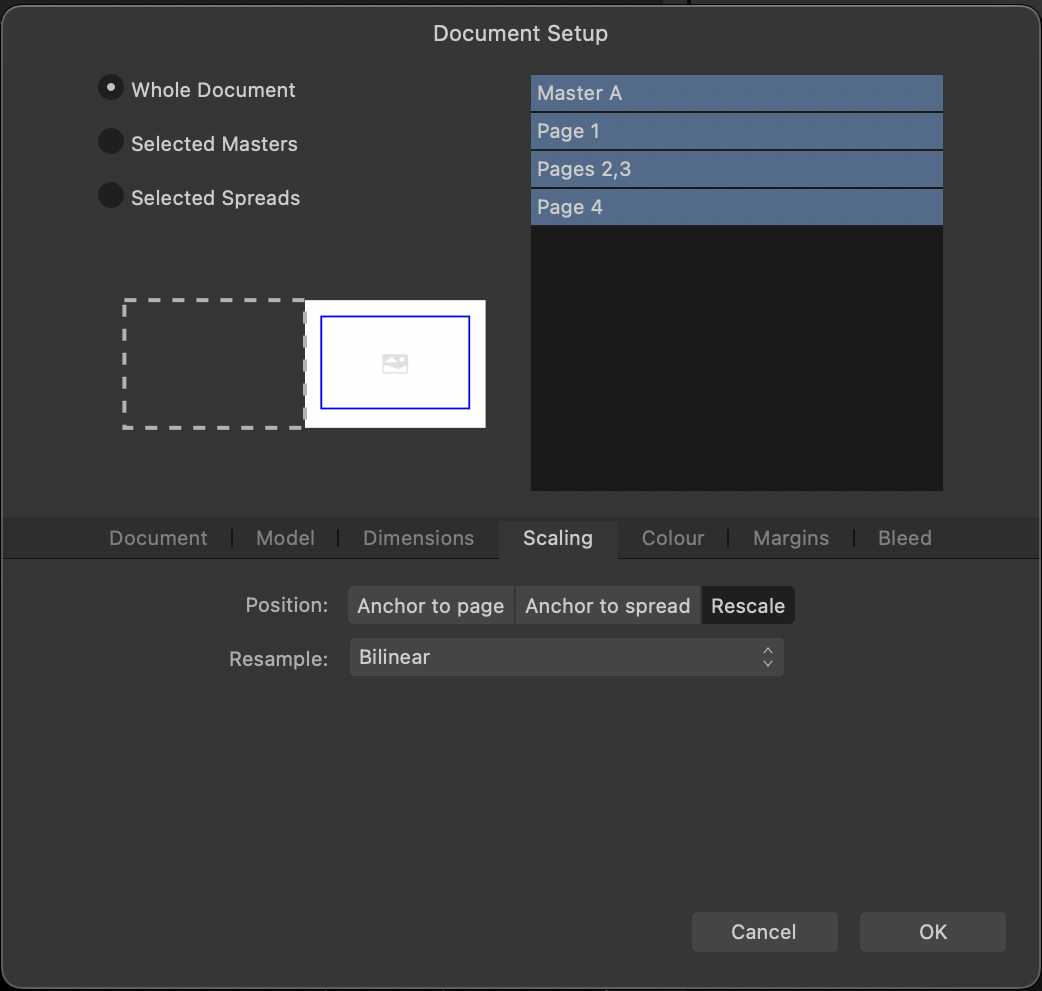This screenshot has height=991, width=1042.
Task: Open the Resample dropdown showing Bilinear
Action: [x=566, y=657]
